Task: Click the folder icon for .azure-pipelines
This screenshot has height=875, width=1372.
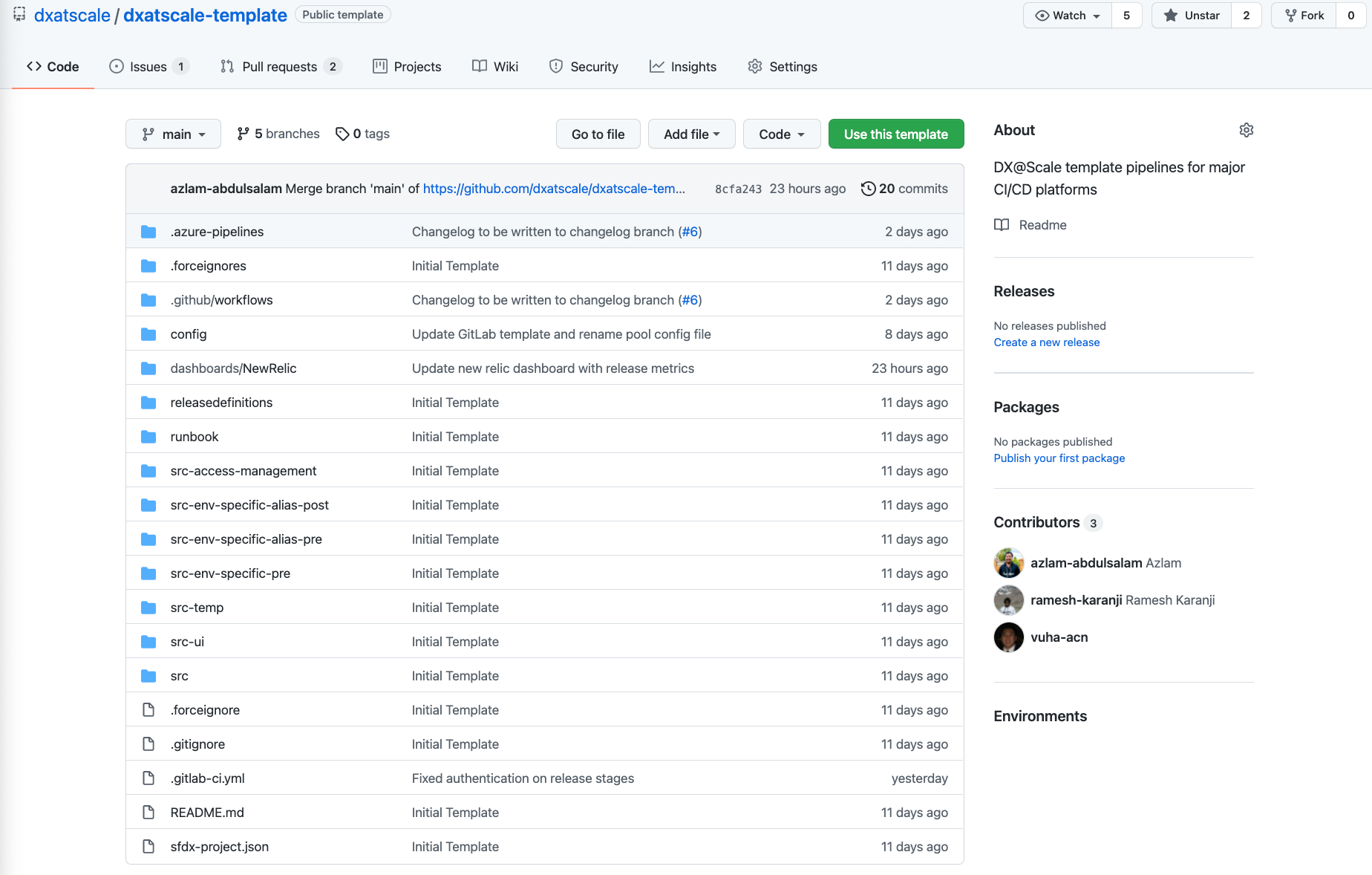Action: 148,232
